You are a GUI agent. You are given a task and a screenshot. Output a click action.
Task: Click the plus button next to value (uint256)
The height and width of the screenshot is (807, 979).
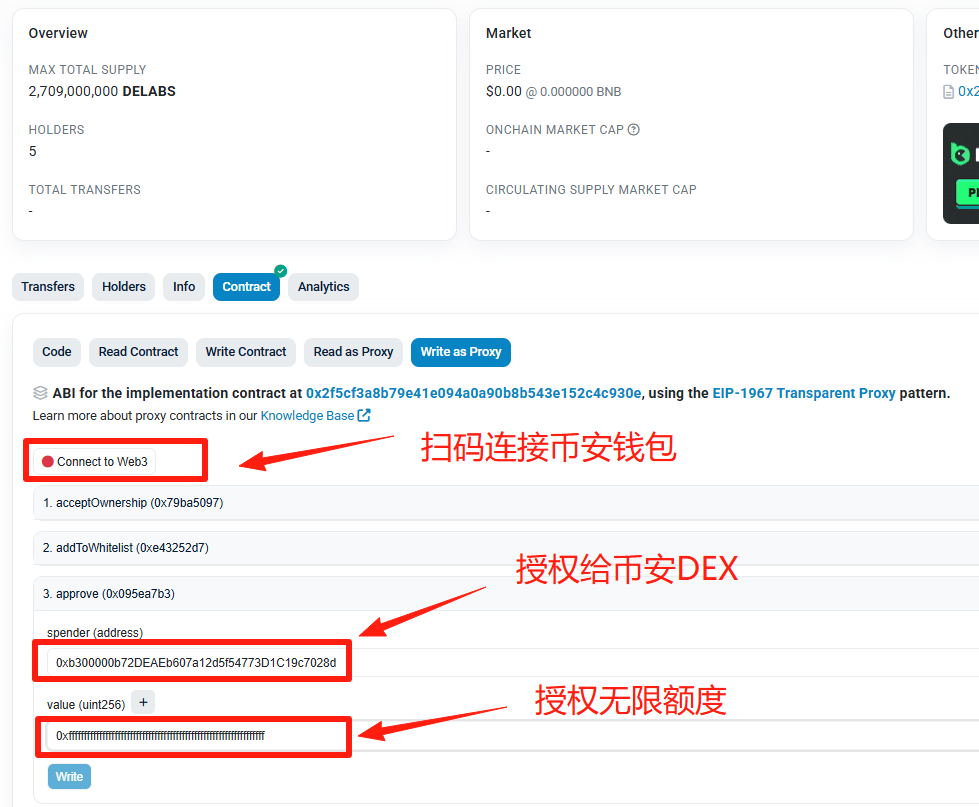pos(143,702)
